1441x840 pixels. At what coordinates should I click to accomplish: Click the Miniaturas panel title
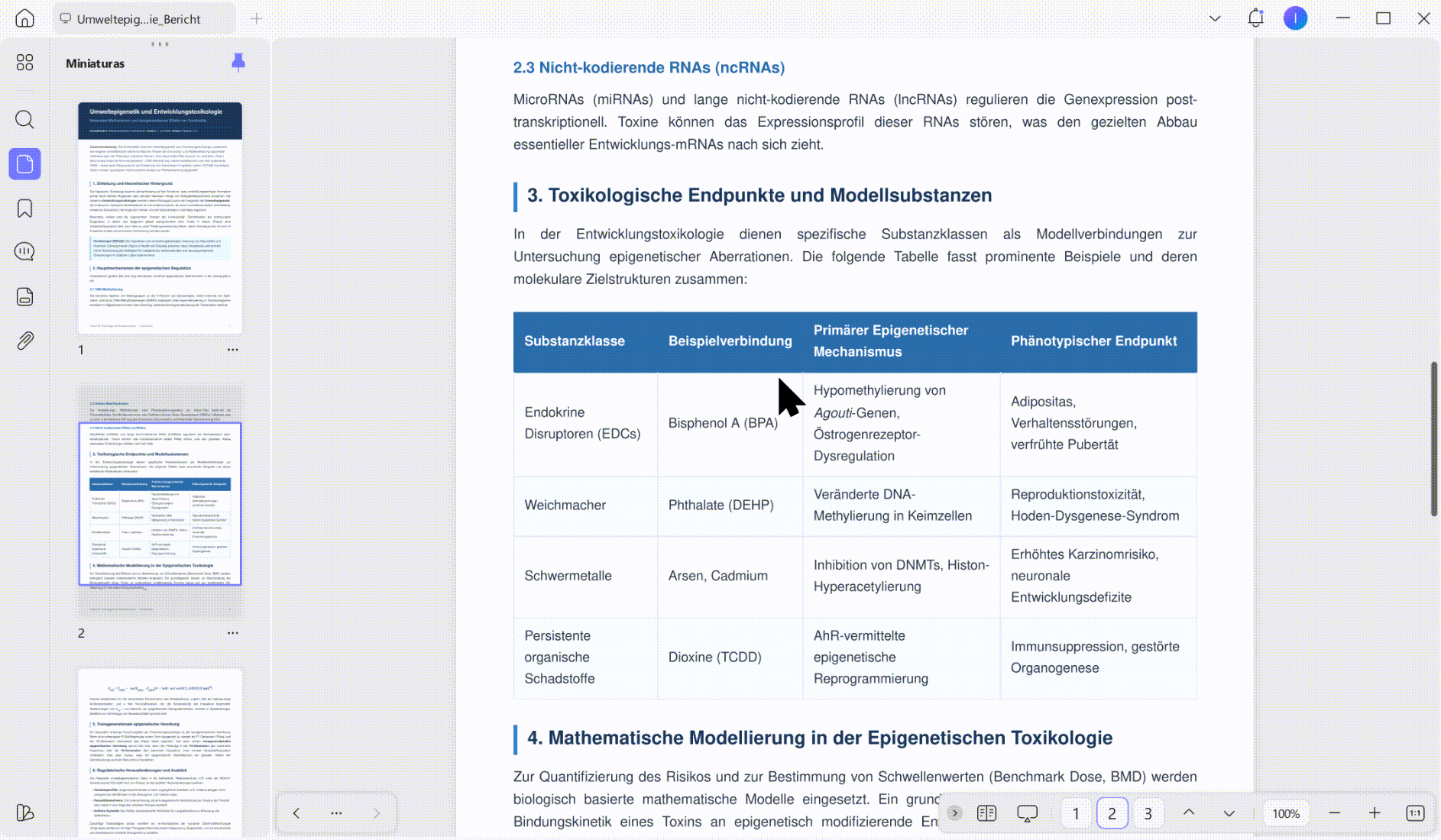(95, 63)
